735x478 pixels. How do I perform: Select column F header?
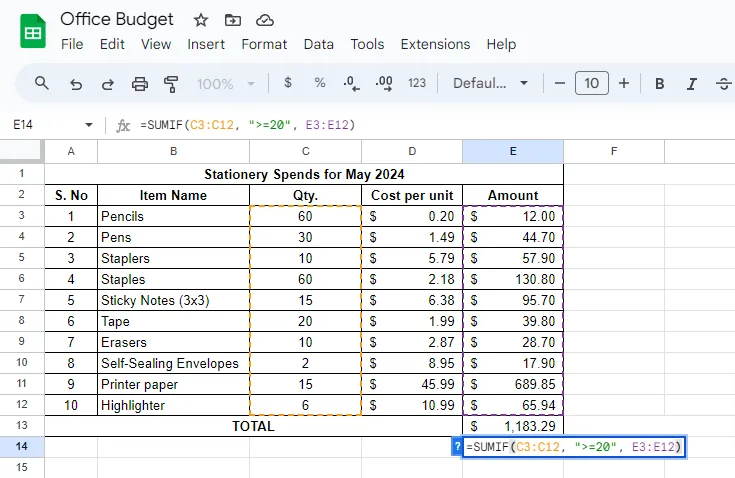click(614, 151)
